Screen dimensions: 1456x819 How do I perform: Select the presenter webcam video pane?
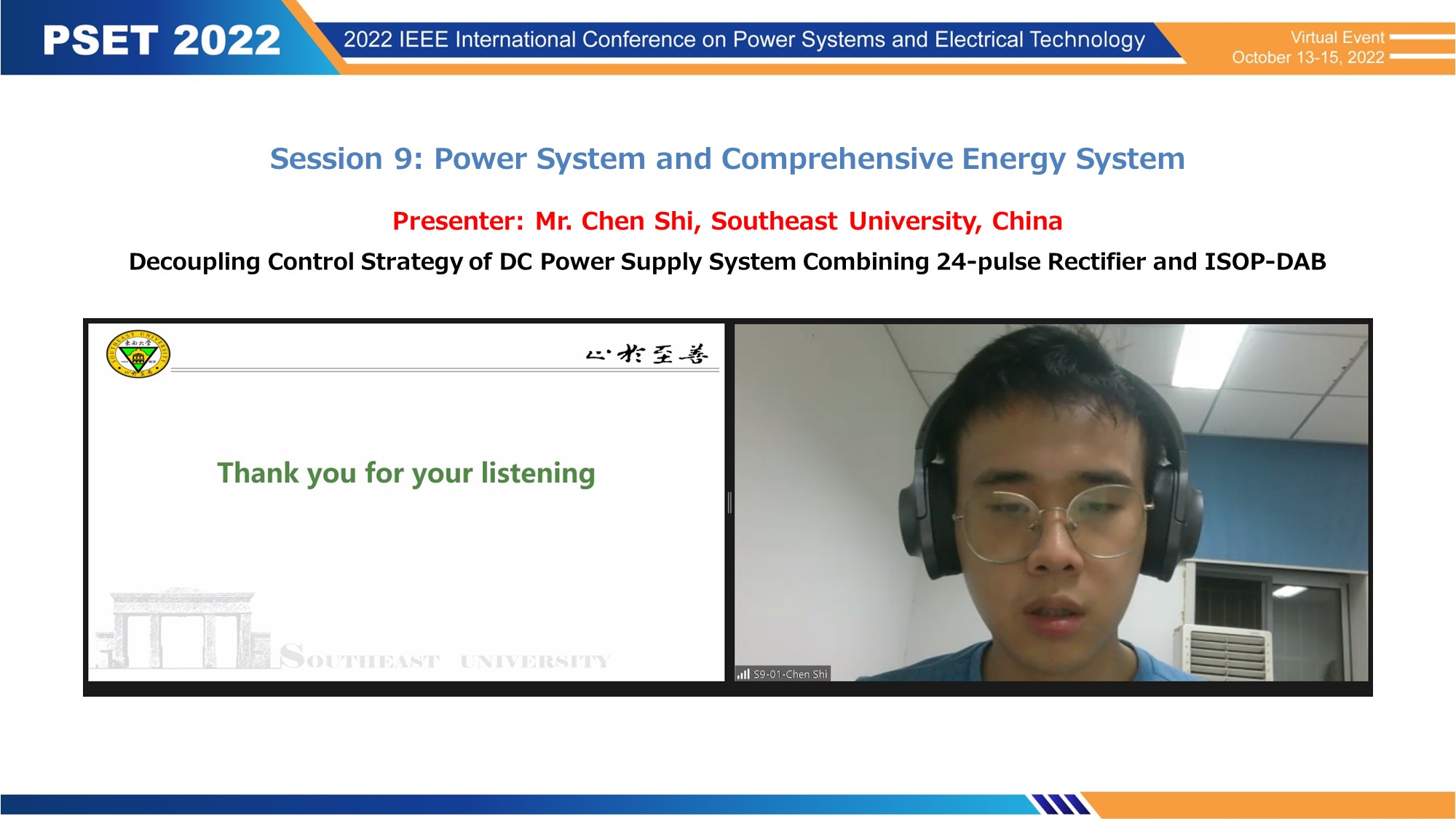(x=1051, y=502)
